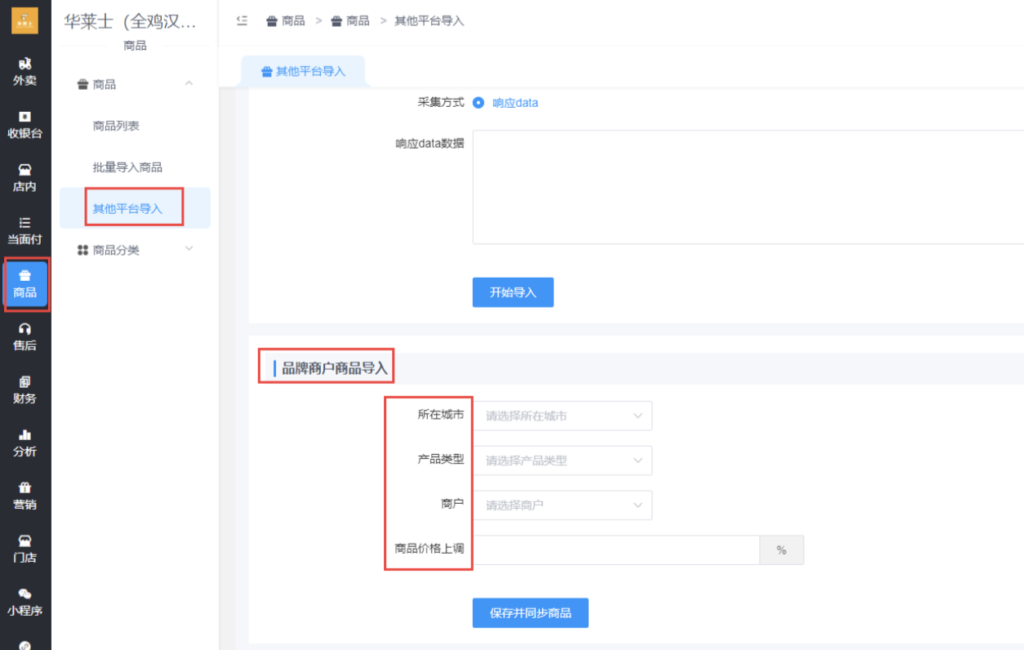This screenshot has height=650, width=1024.
Task: Select 商品列表 in the side menu
Action: click(x=116, y=126)
